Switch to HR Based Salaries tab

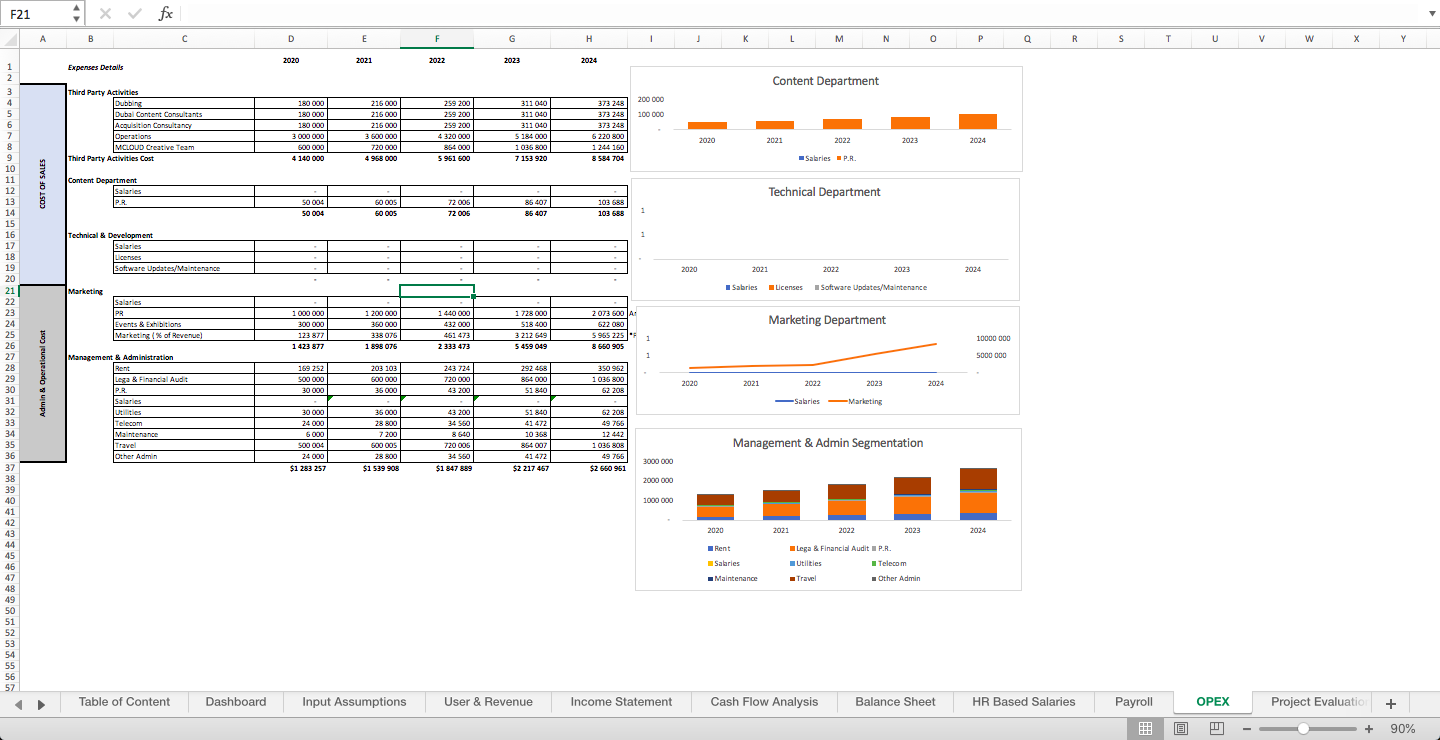pos(1024,702)
